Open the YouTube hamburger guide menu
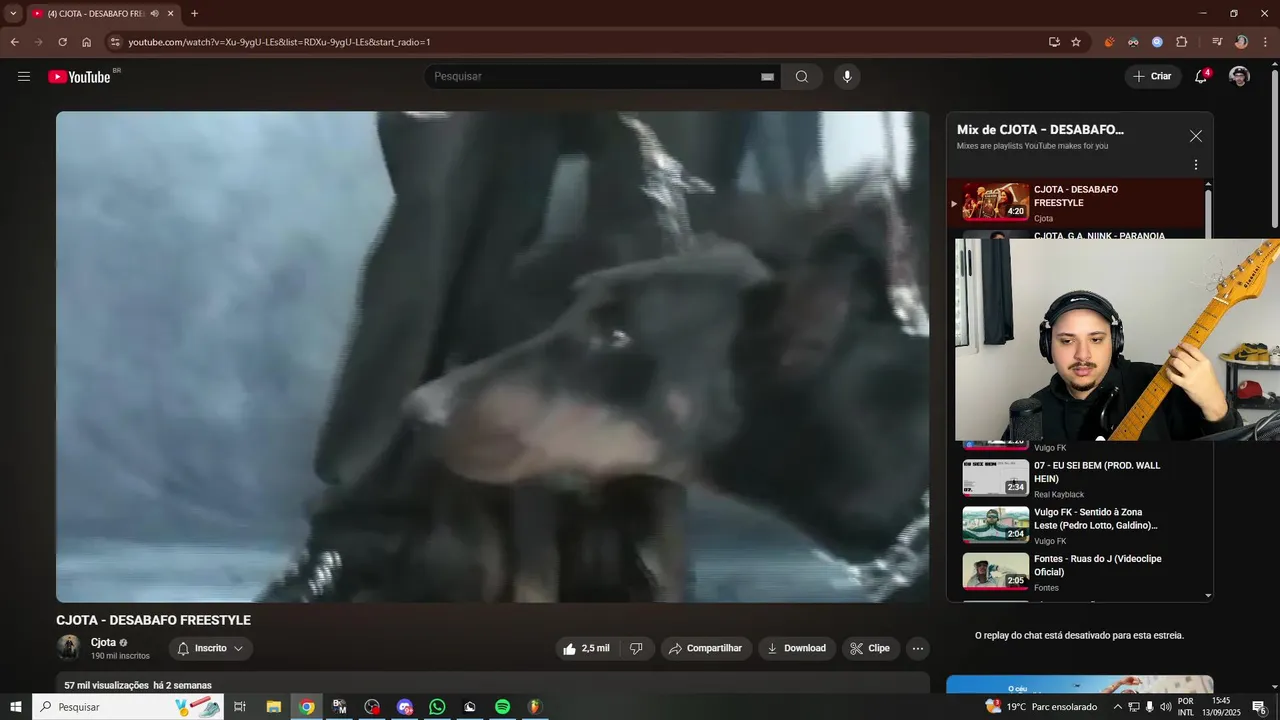The image size is (1280, 720). click(x=24, y=77)
